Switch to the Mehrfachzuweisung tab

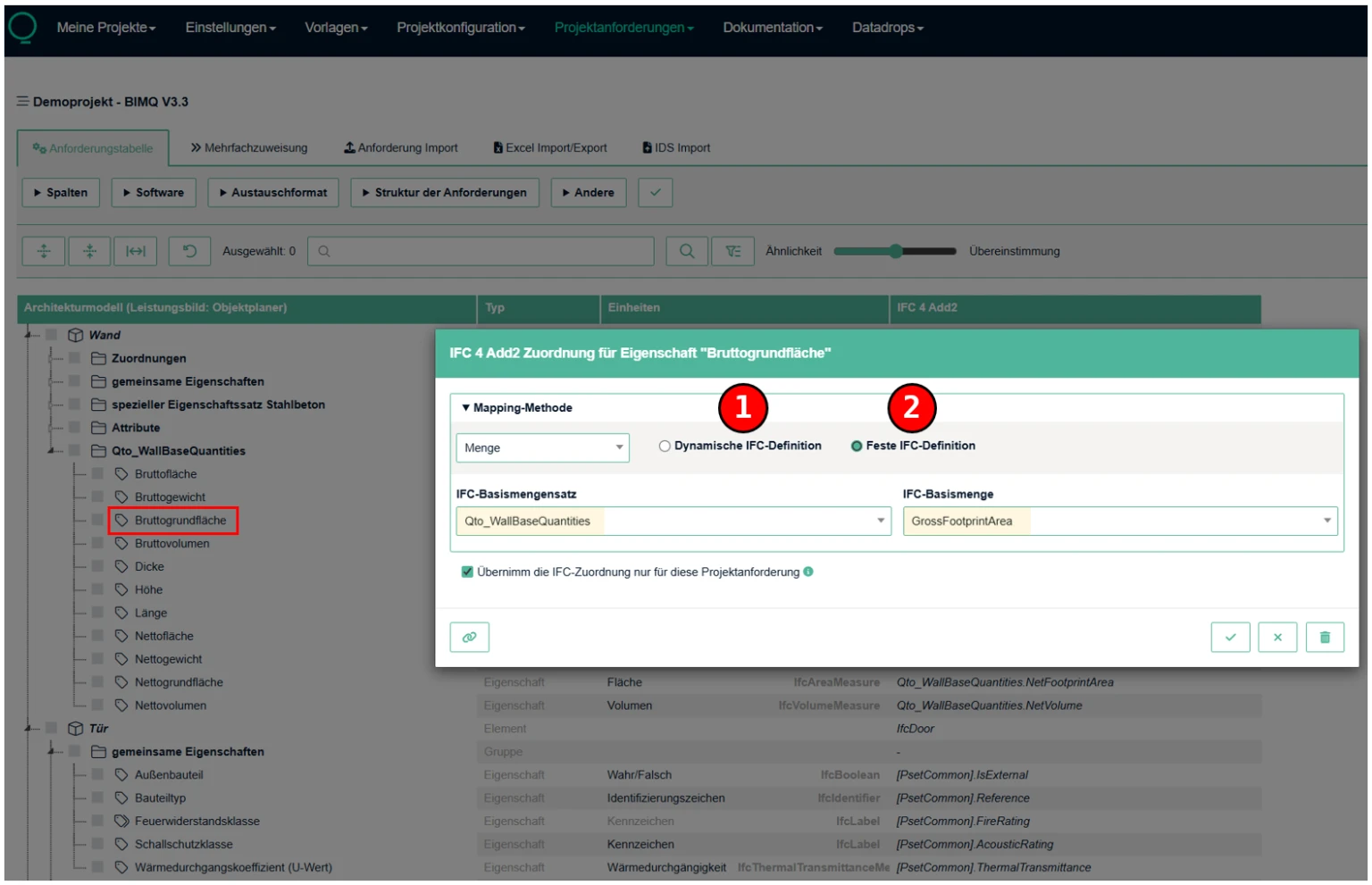pos(249,148)
